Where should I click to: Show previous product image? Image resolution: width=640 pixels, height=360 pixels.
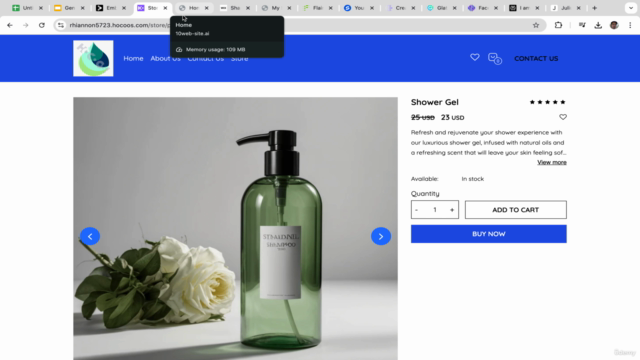tap(90, 236)
